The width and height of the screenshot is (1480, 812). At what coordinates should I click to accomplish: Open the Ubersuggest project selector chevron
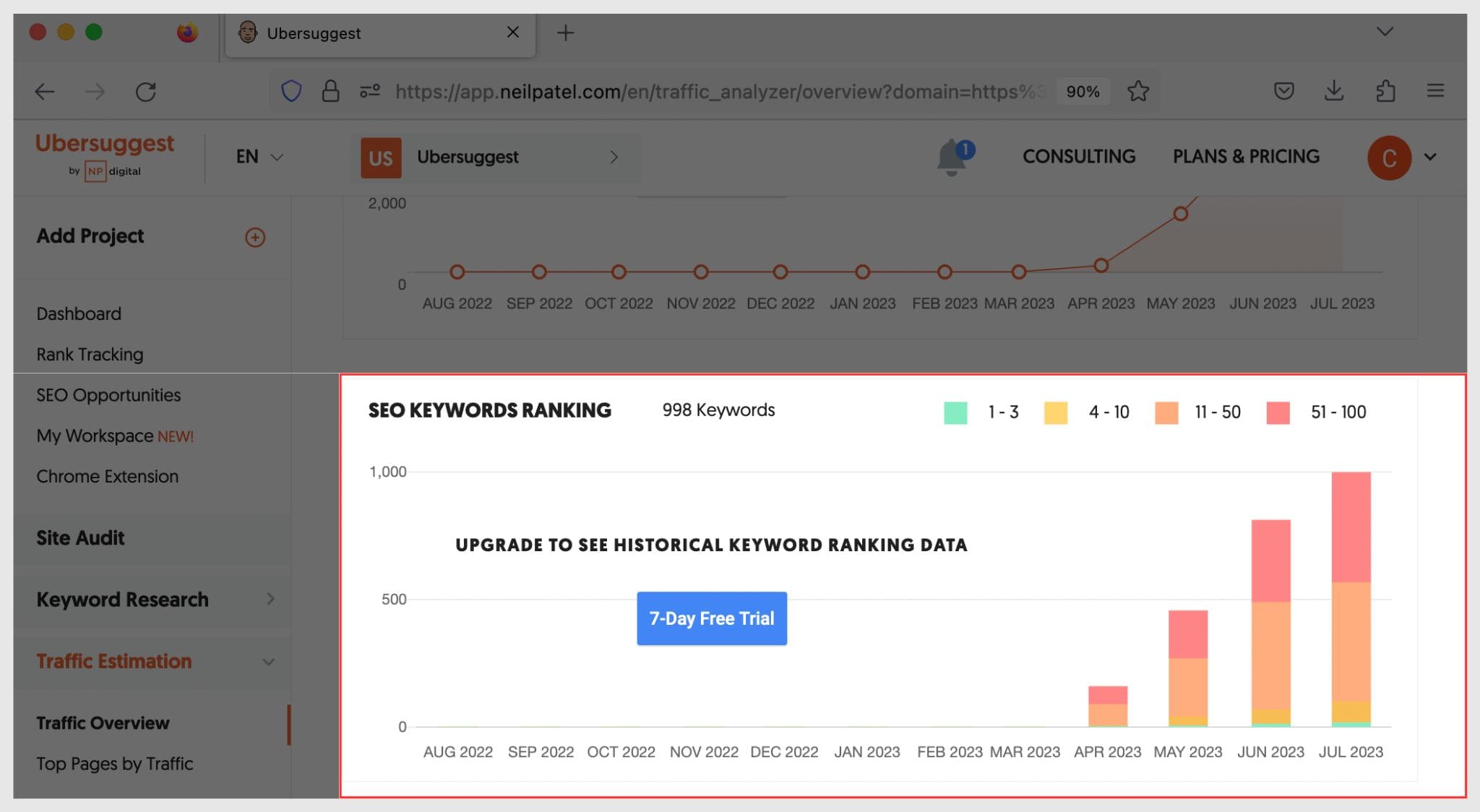coord(614,157)
